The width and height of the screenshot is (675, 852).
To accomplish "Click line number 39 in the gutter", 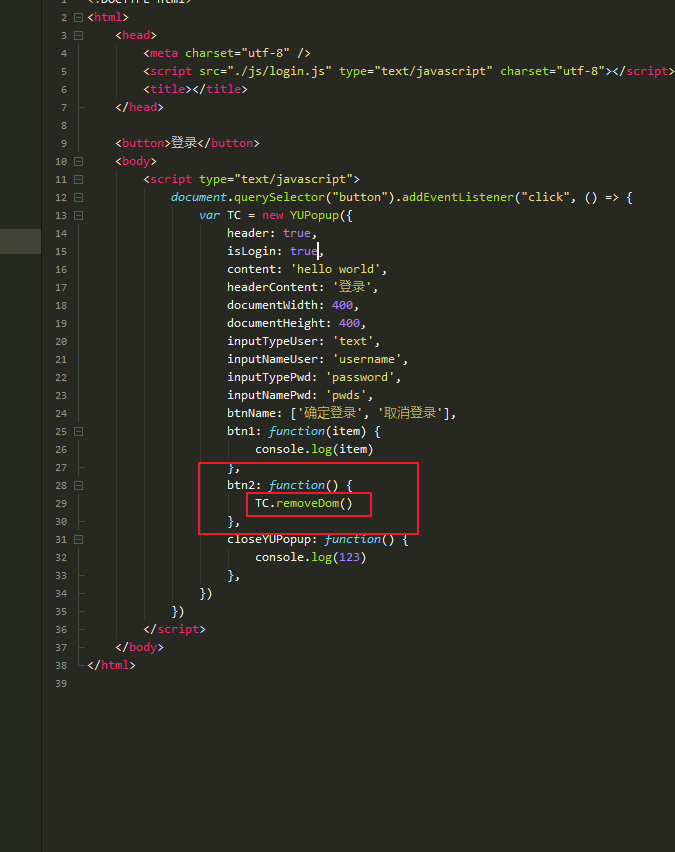I will [61, 684].
